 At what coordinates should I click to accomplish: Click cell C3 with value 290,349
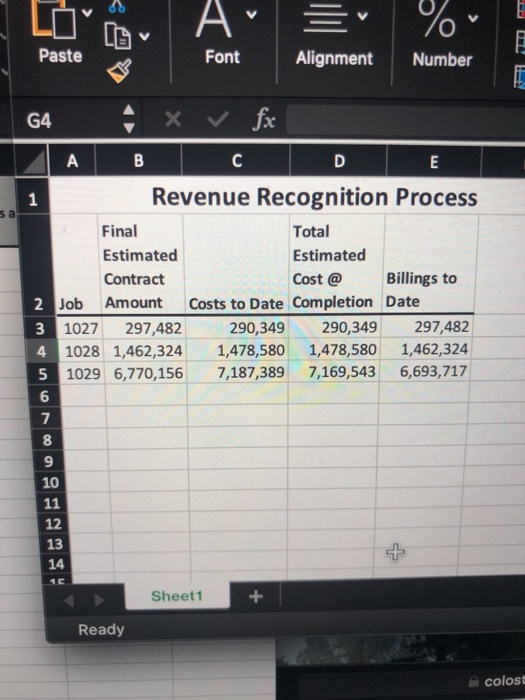pos(237,328)
